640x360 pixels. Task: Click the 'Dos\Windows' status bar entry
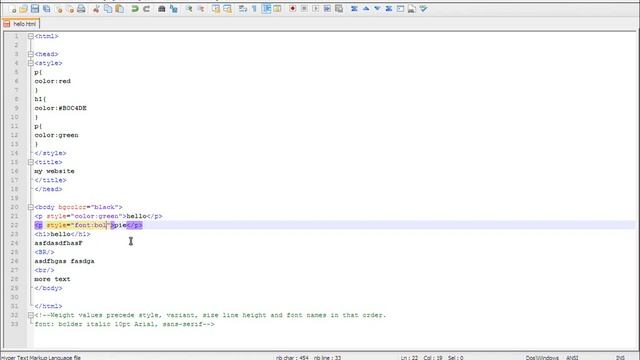542,358
